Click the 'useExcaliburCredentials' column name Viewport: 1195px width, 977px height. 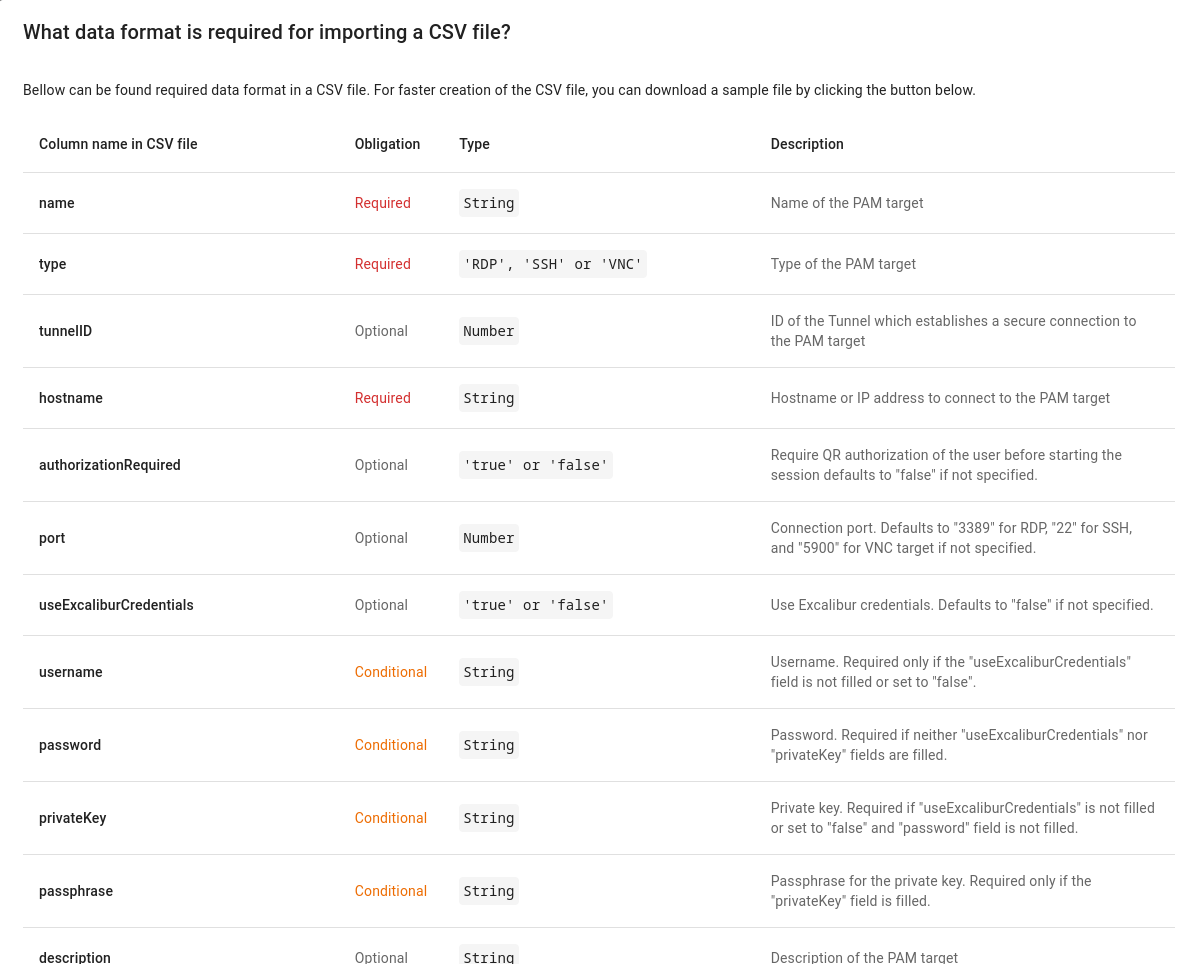(116, 605)
